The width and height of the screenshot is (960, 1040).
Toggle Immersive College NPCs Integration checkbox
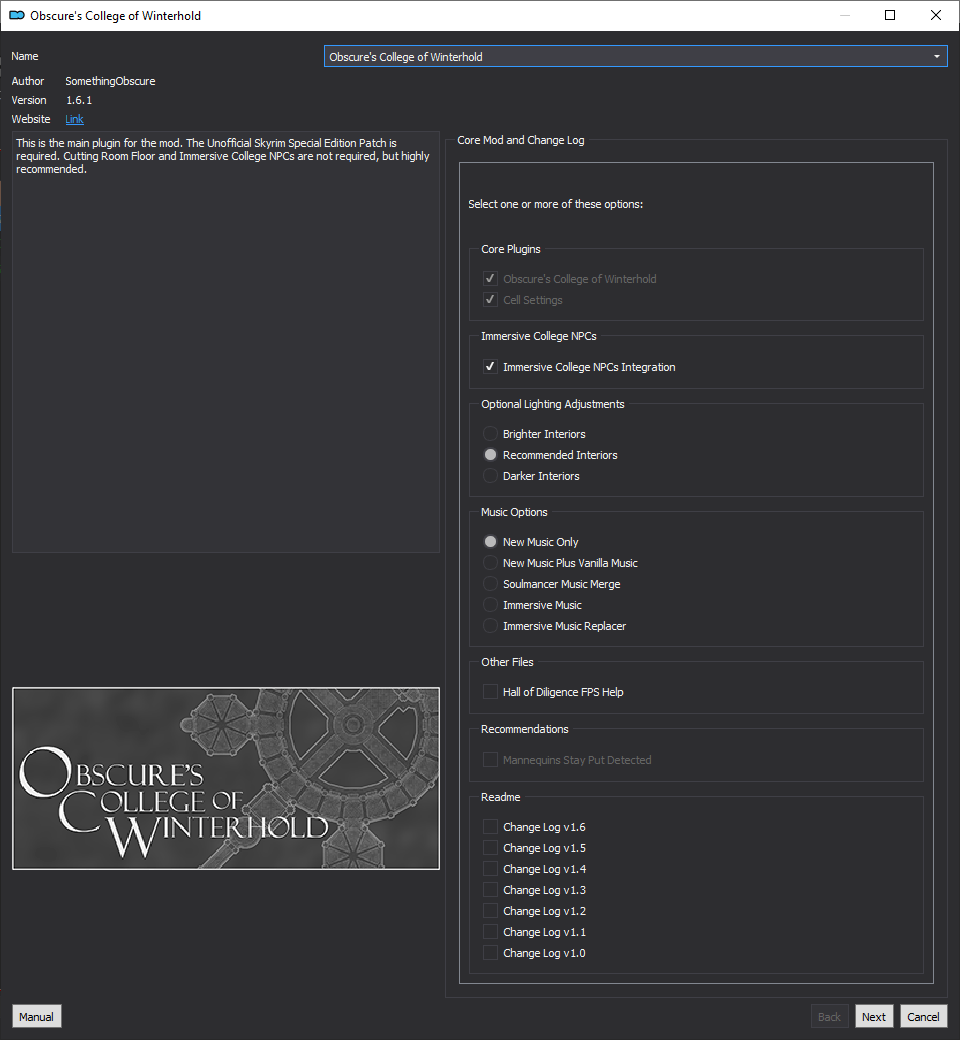[x=490, y=367]
